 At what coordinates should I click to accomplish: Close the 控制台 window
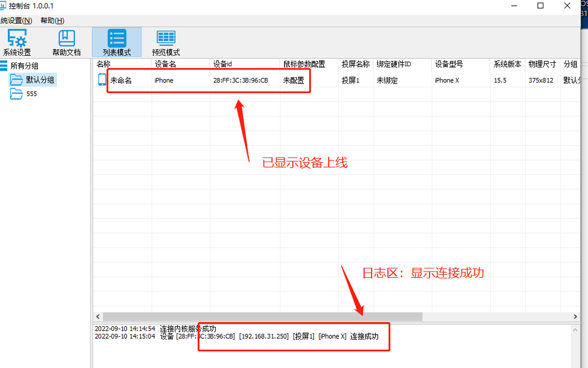[567, 6]
